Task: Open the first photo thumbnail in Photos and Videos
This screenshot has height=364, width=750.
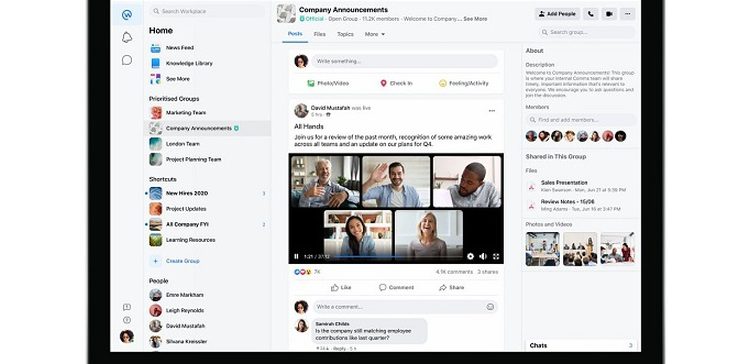Action: tap(542, 249)
